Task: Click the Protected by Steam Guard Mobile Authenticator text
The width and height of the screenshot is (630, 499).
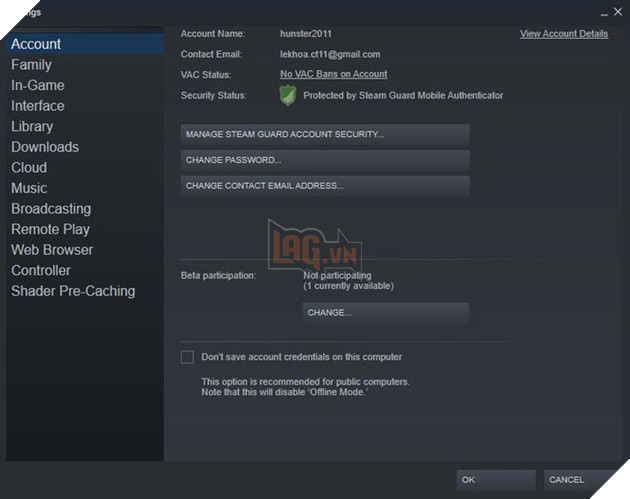Action: (x=403, y=96)
